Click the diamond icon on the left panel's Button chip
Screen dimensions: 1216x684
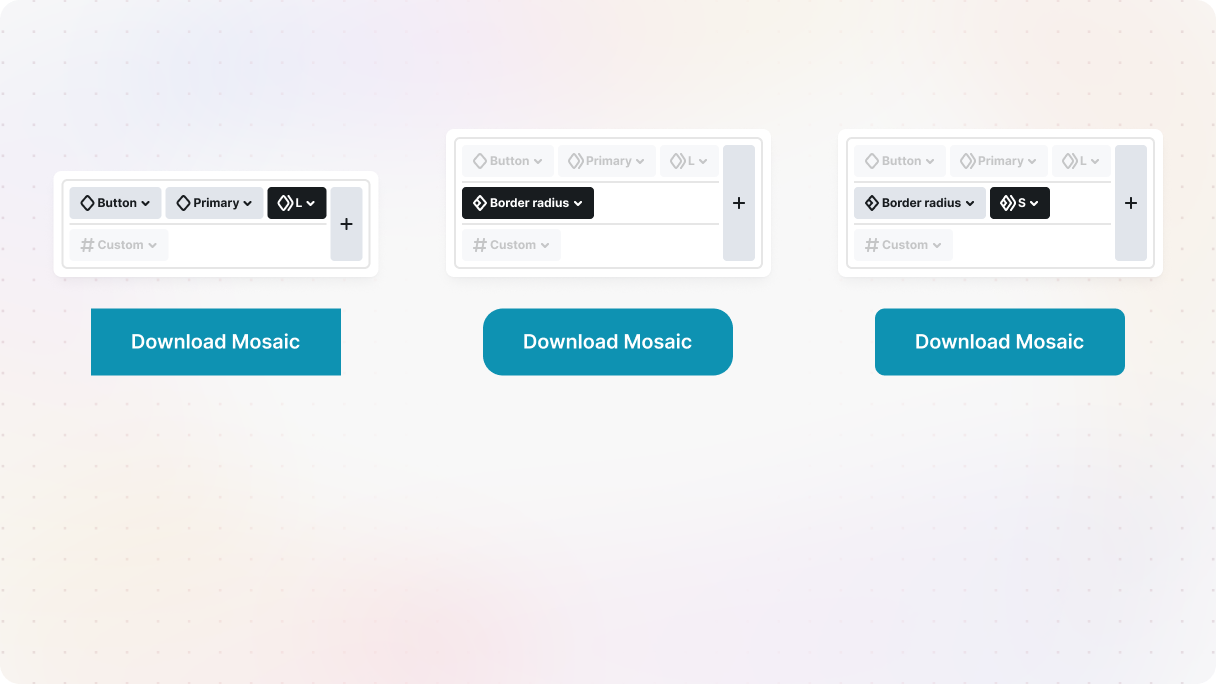tap(87, 203)
